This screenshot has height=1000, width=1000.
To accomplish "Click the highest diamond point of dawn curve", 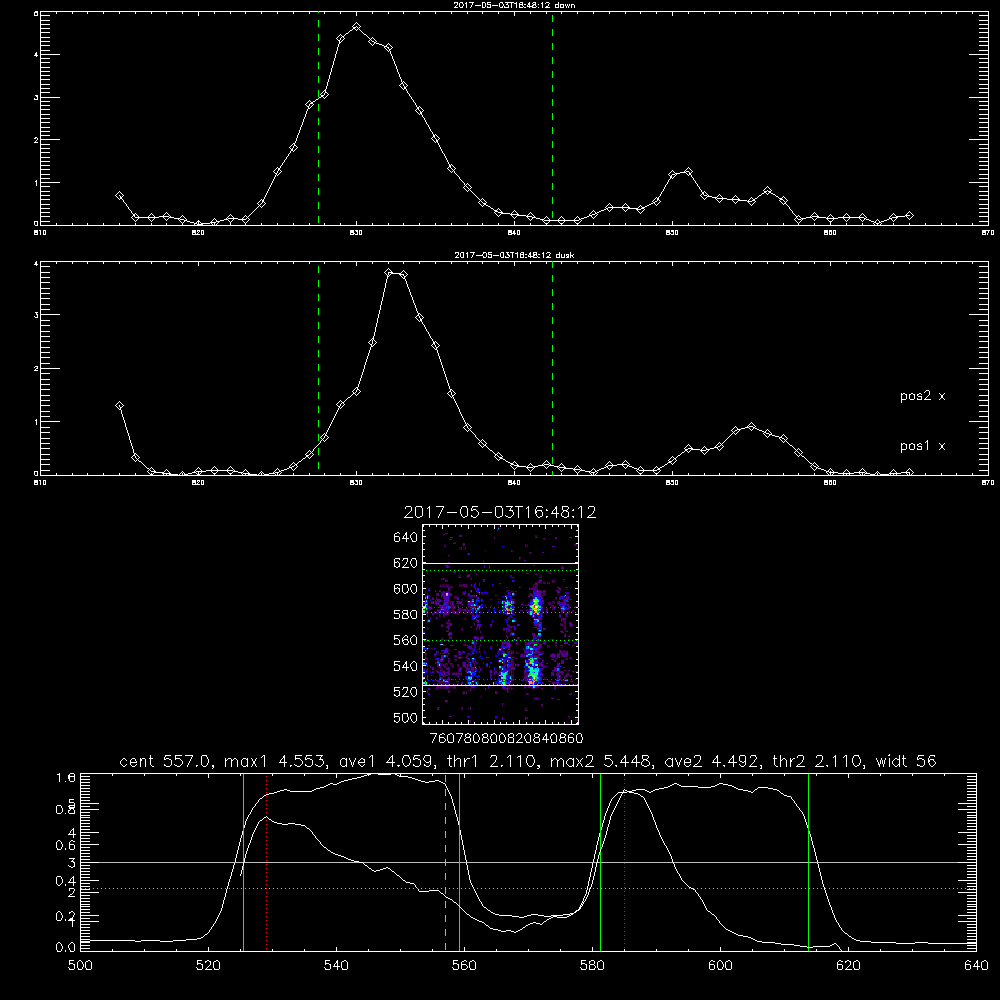I will click(357, 27).
